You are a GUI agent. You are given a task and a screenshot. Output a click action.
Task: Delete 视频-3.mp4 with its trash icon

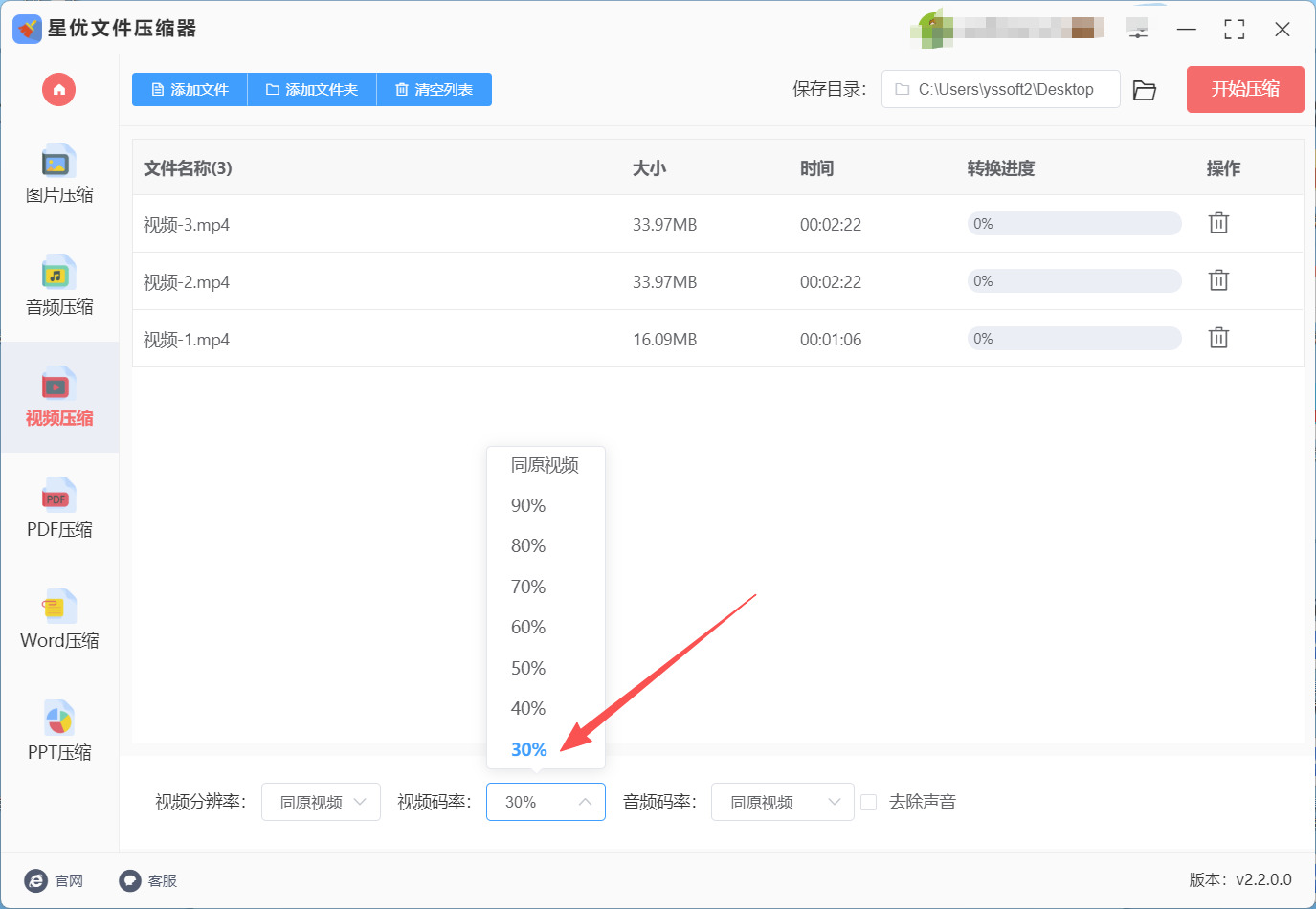(1217, 224)
